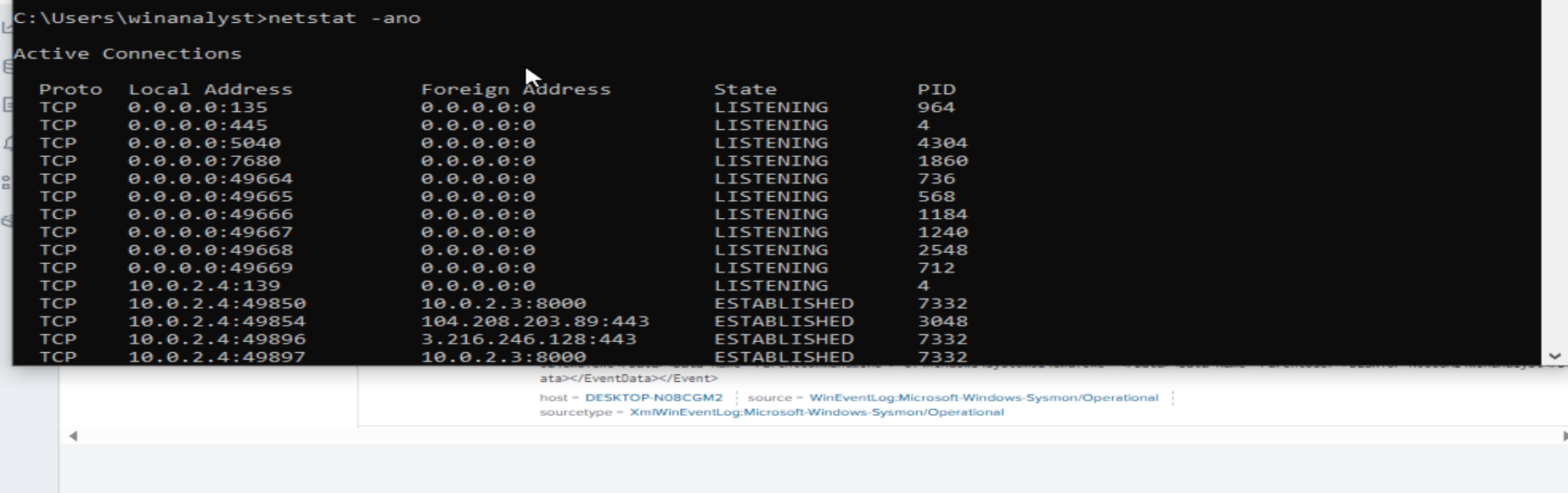Select local address 0.0.0.0:49668

[x=211, y=249]
